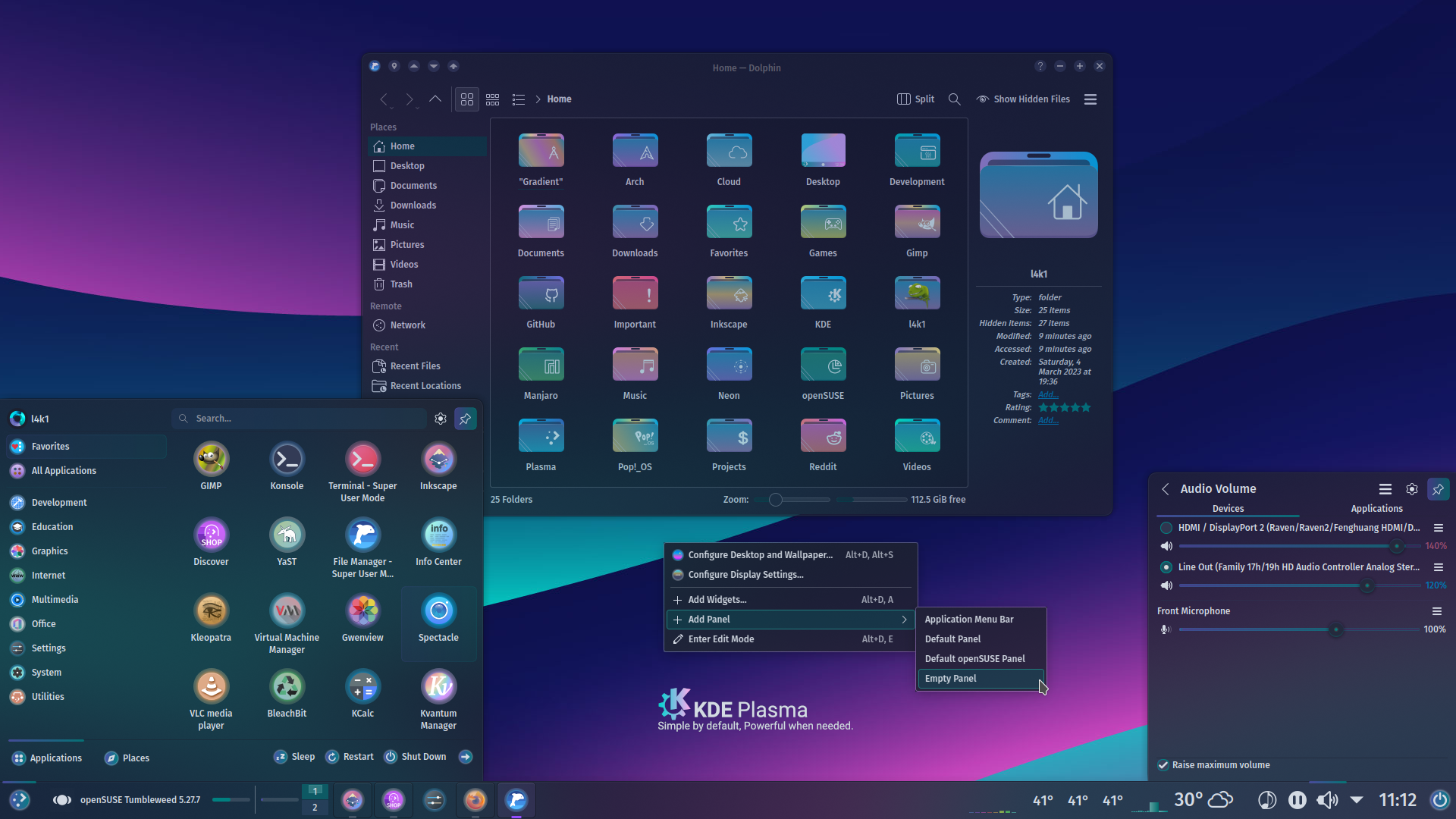This screenshot has height=819, width=1456.
Task: Open the GIMP launcher in Favorites
Action: pos(211,466)
